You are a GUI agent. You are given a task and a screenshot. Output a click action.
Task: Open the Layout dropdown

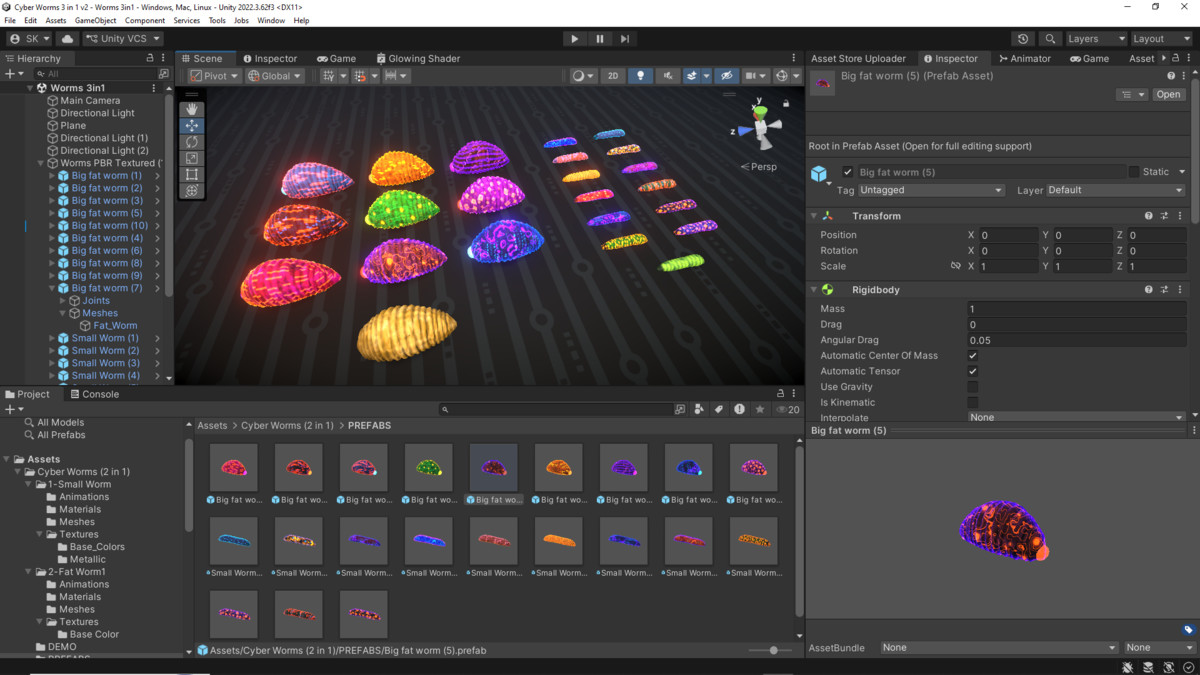1161,39
